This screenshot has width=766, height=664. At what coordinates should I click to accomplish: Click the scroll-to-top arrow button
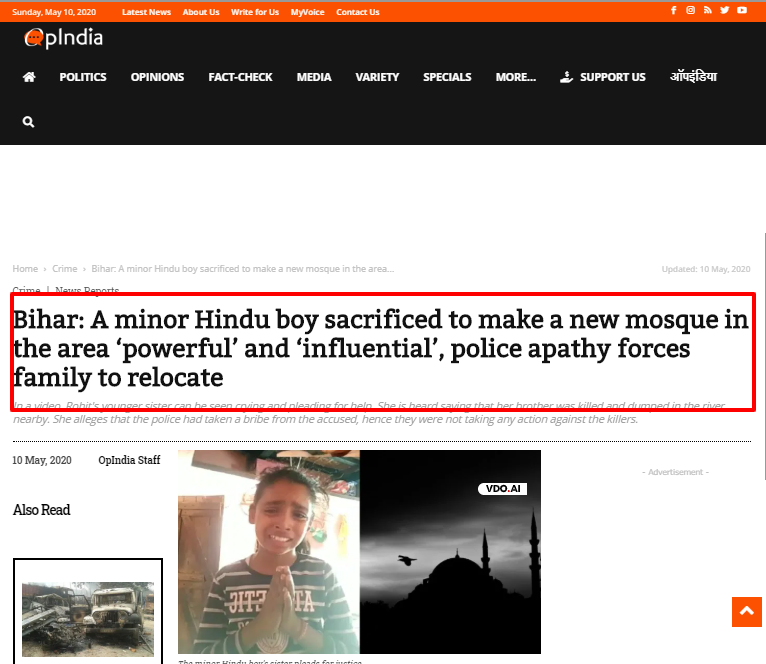click(x=746, y=611)
